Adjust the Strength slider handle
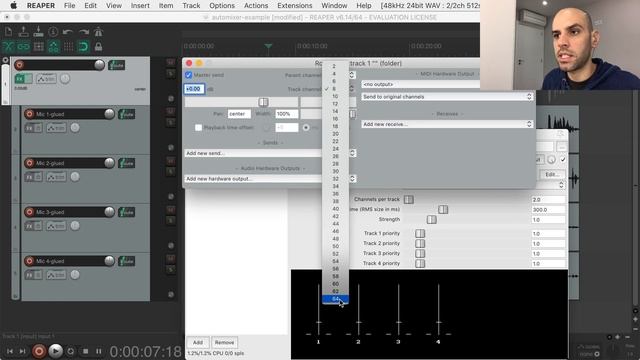The width and height of the screenshot is (640, 360). pyautogui.click(x=431, y=220)
